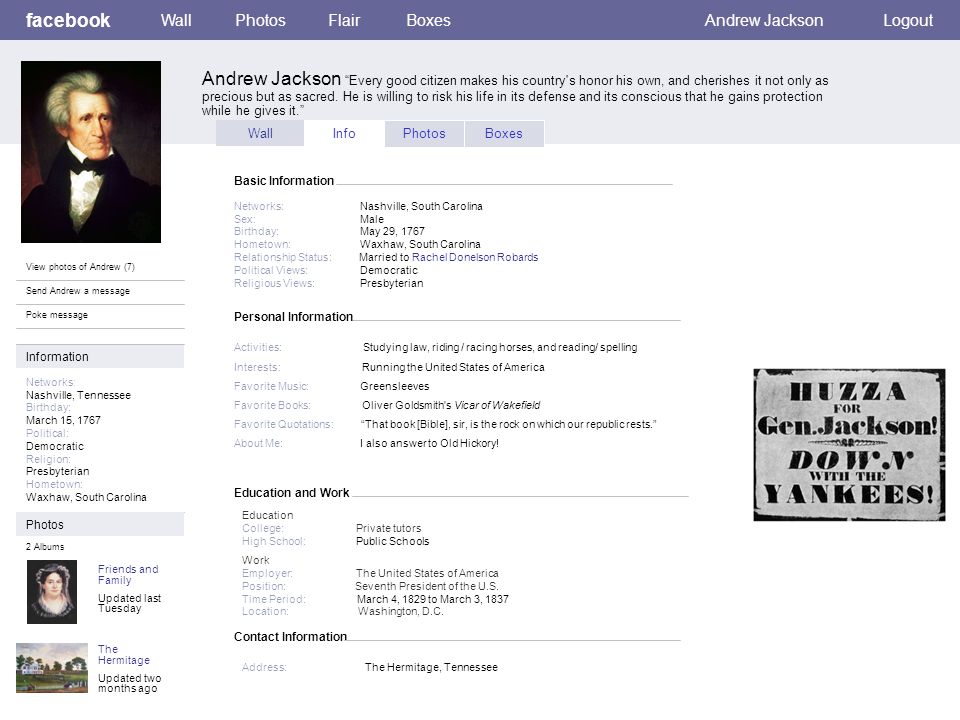The height and width of the screenshot is (720, 960).
Task: Click sidebar birthday March 15, 1767
Action: click(x=63, y=420)
